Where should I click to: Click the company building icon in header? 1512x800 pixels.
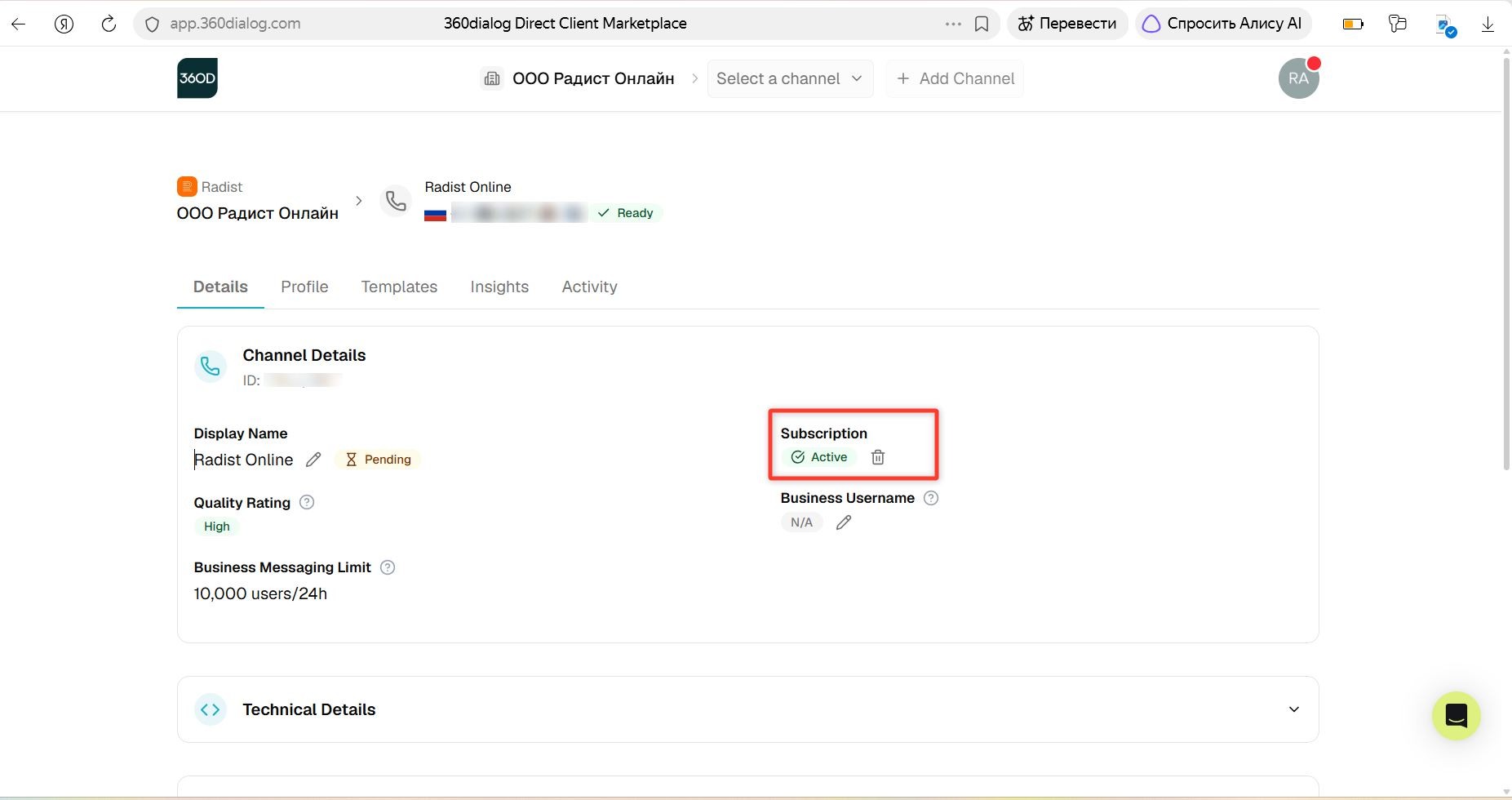492,78
